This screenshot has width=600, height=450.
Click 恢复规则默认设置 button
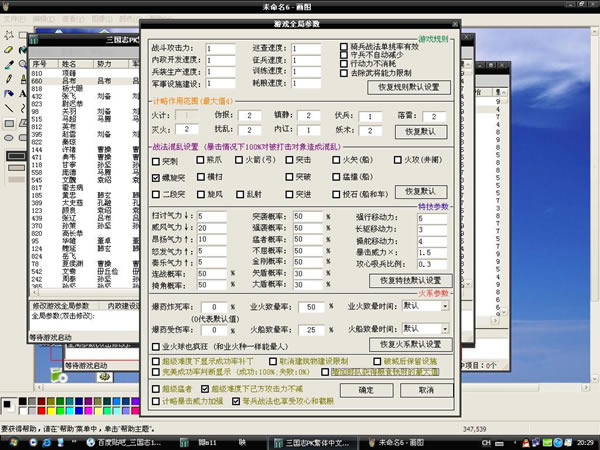pos(407,86)
